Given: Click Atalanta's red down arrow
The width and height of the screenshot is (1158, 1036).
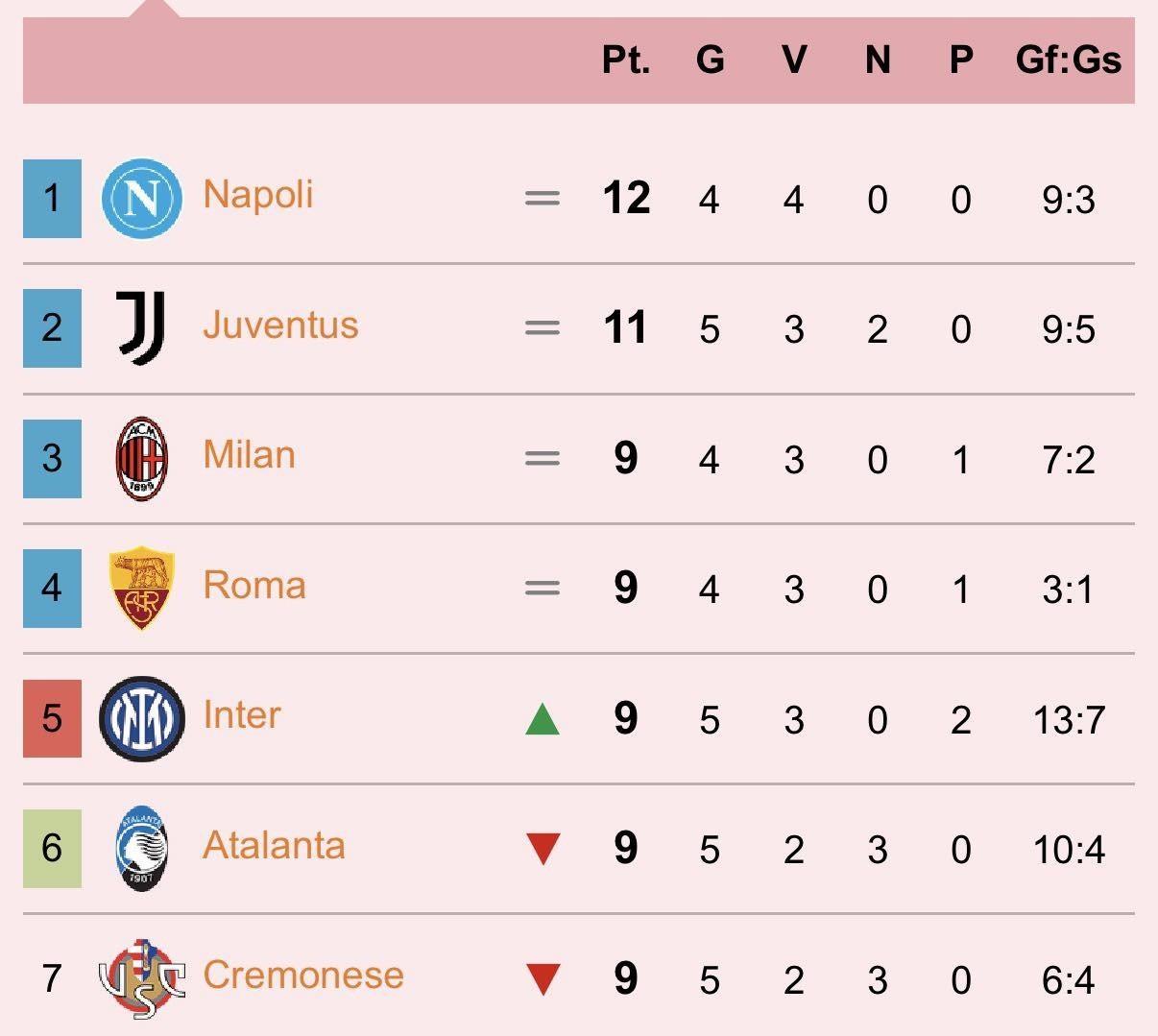Looking at the screenshot, I should click(543, 849).
